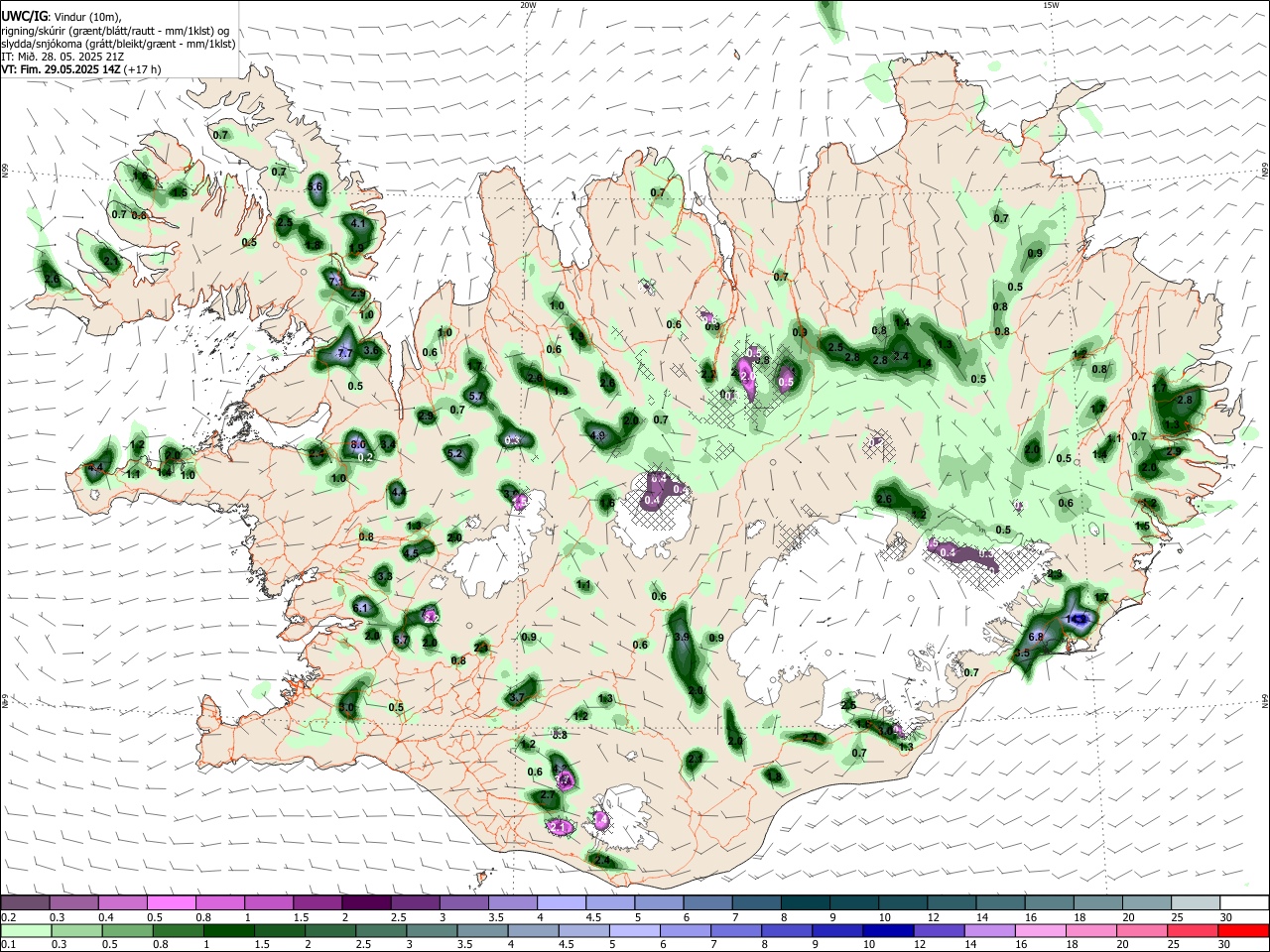Click the 'IT: Mið. 28. 05. 2025 21Z' initial time
Image resolution: width=1270 pixels, height=952 pixels.
[63, 57]
